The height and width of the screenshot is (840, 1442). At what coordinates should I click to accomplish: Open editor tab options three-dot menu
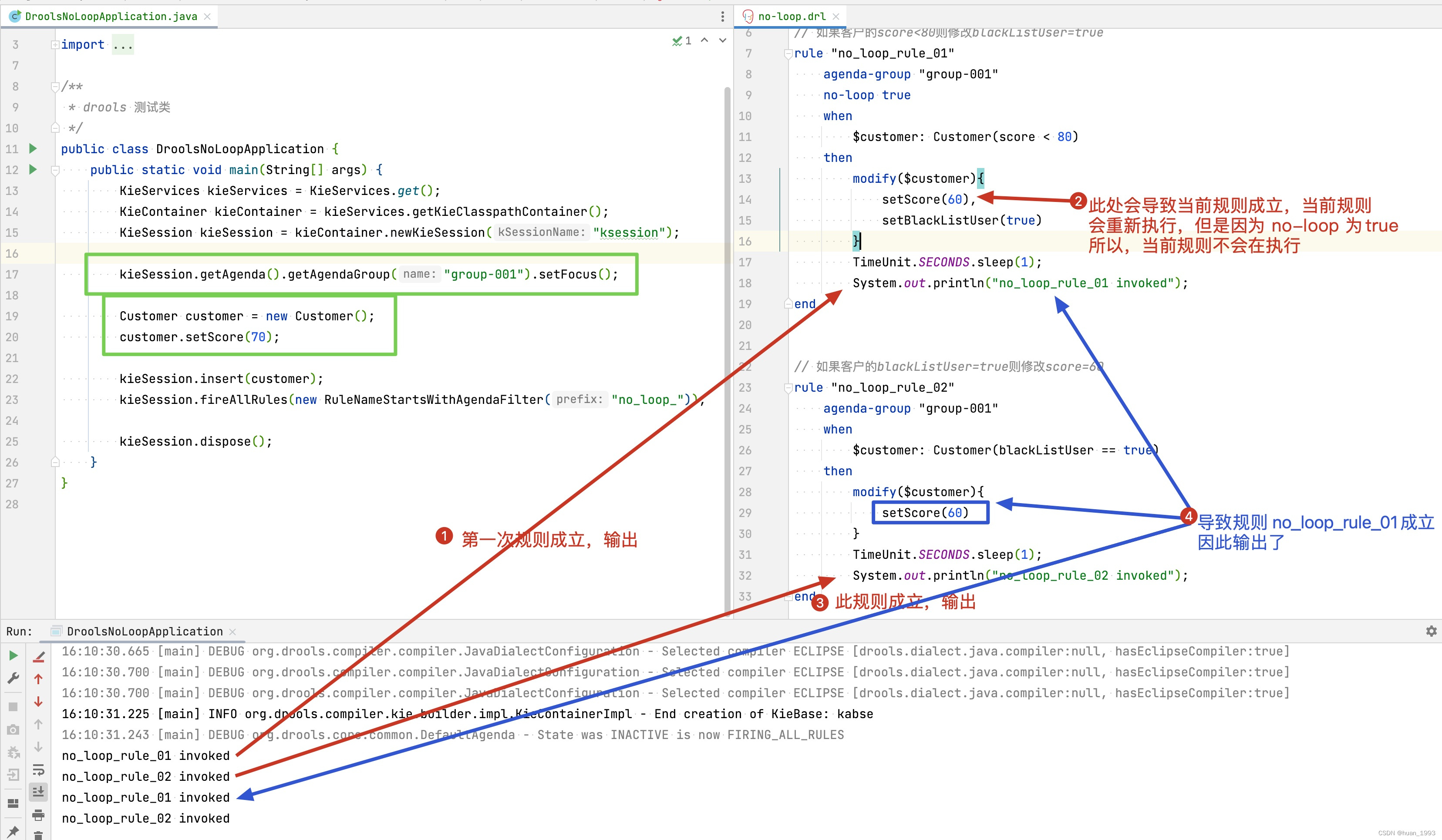[x=723, y=17]
